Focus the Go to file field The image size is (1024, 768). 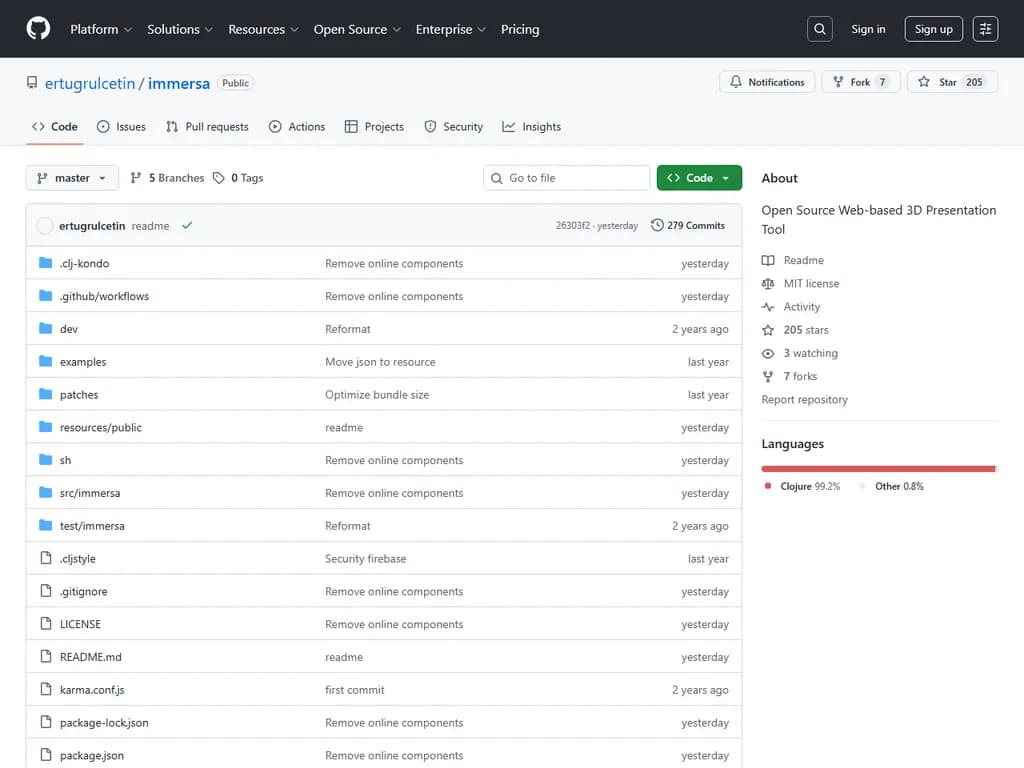pyautogui.click(x=567, y=178)
